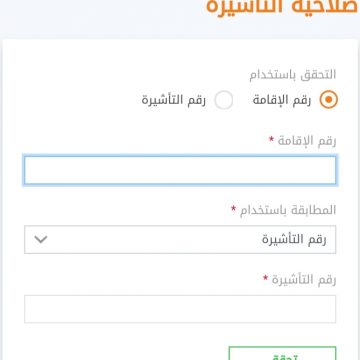This screenshot has height=360, width=360.
Task: Click the التحقق باستخدام section heading
Action: 293,75
